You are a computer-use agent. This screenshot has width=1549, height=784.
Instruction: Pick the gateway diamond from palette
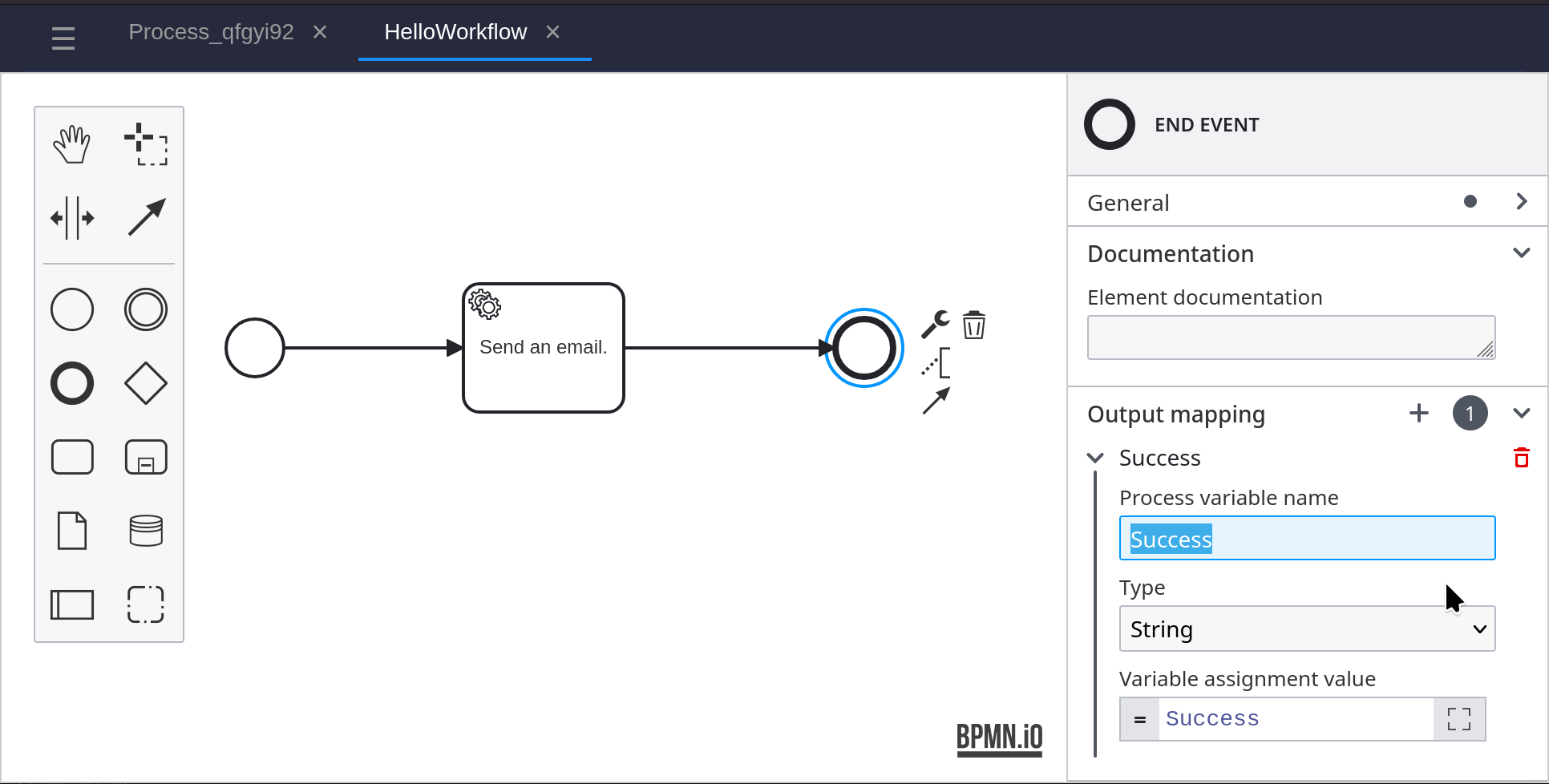pos(146,383)
